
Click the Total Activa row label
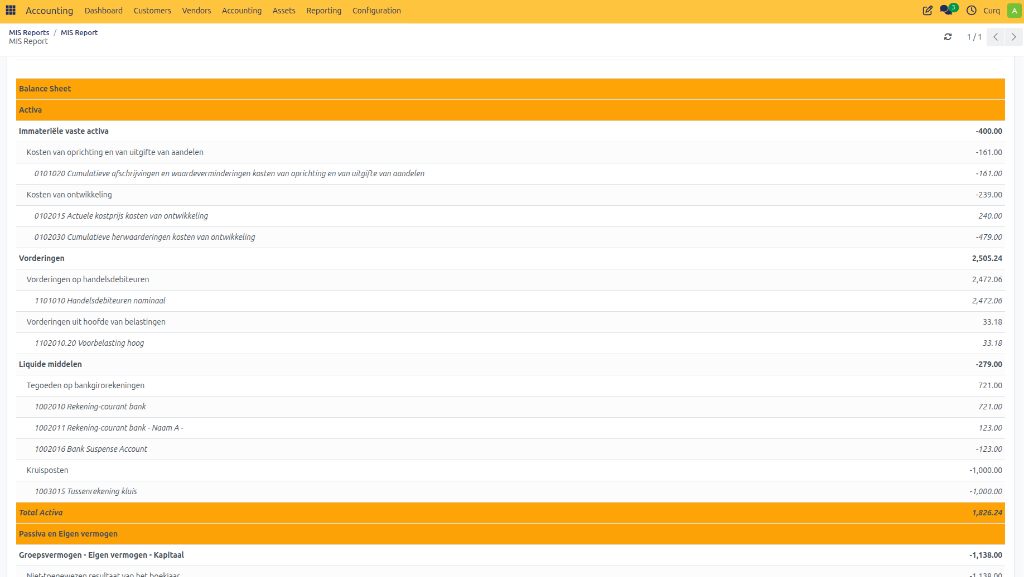point(40,512)
